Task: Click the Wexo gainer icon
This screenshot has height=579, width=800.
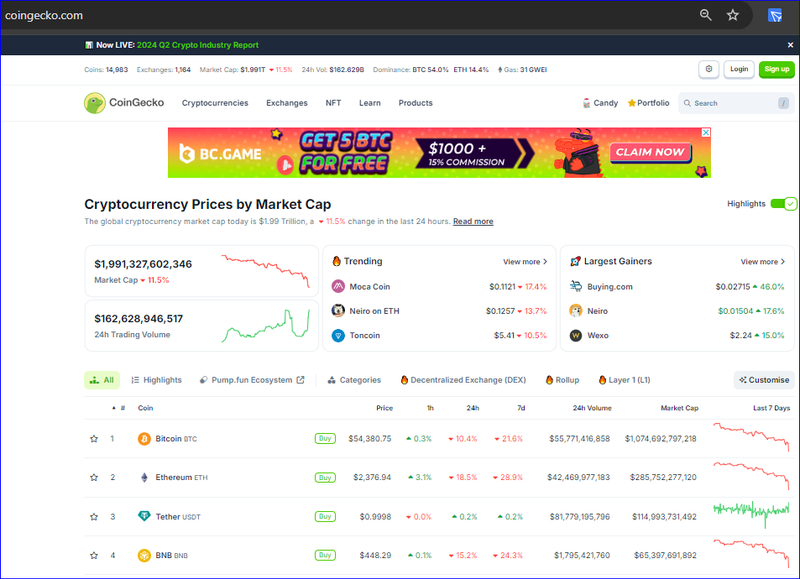Action: click(576, 335)
